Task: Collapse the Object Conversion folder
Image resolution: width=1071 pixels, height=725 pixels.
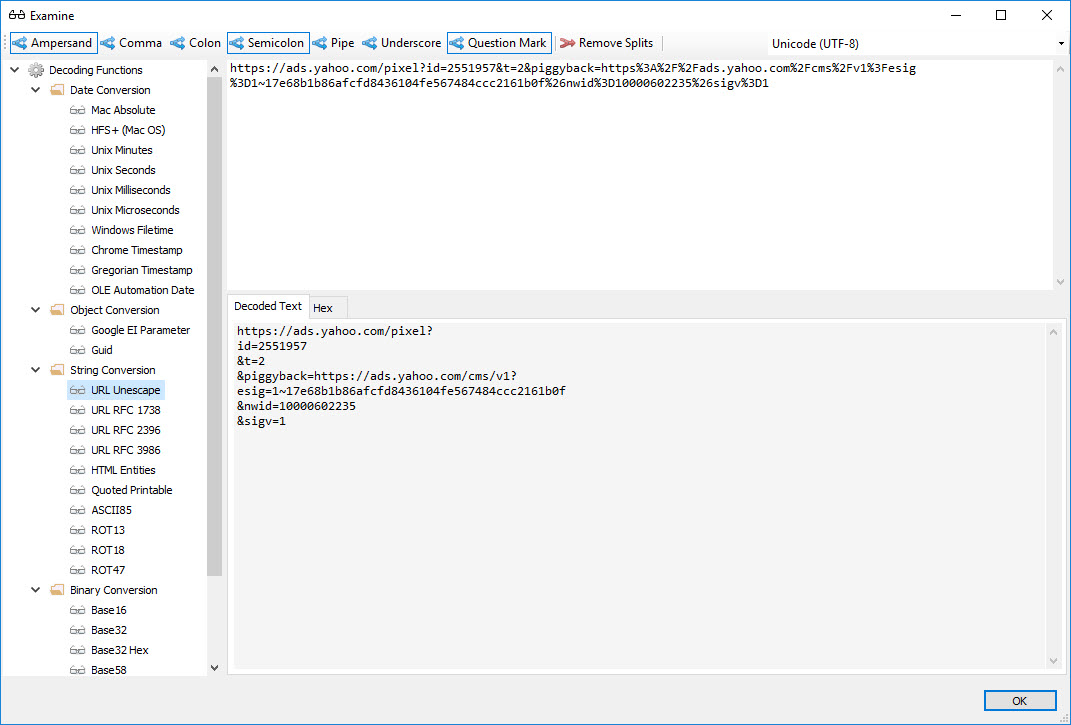Action: click(x=36, y=310)
